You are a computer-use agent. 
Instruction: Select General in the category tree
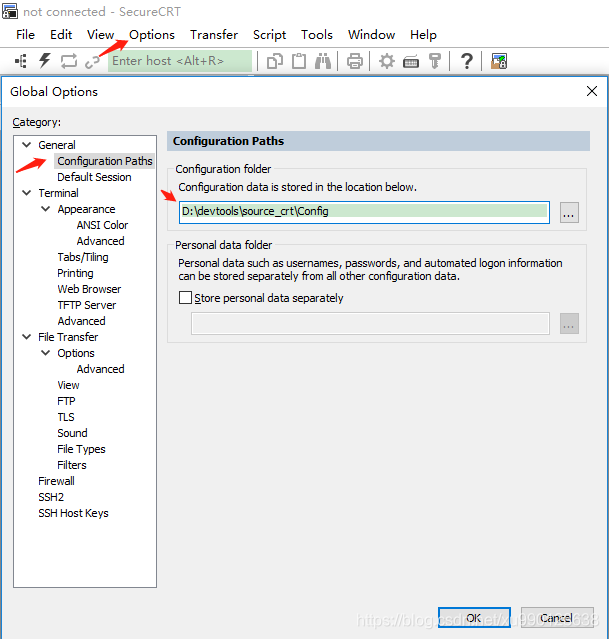57,145
